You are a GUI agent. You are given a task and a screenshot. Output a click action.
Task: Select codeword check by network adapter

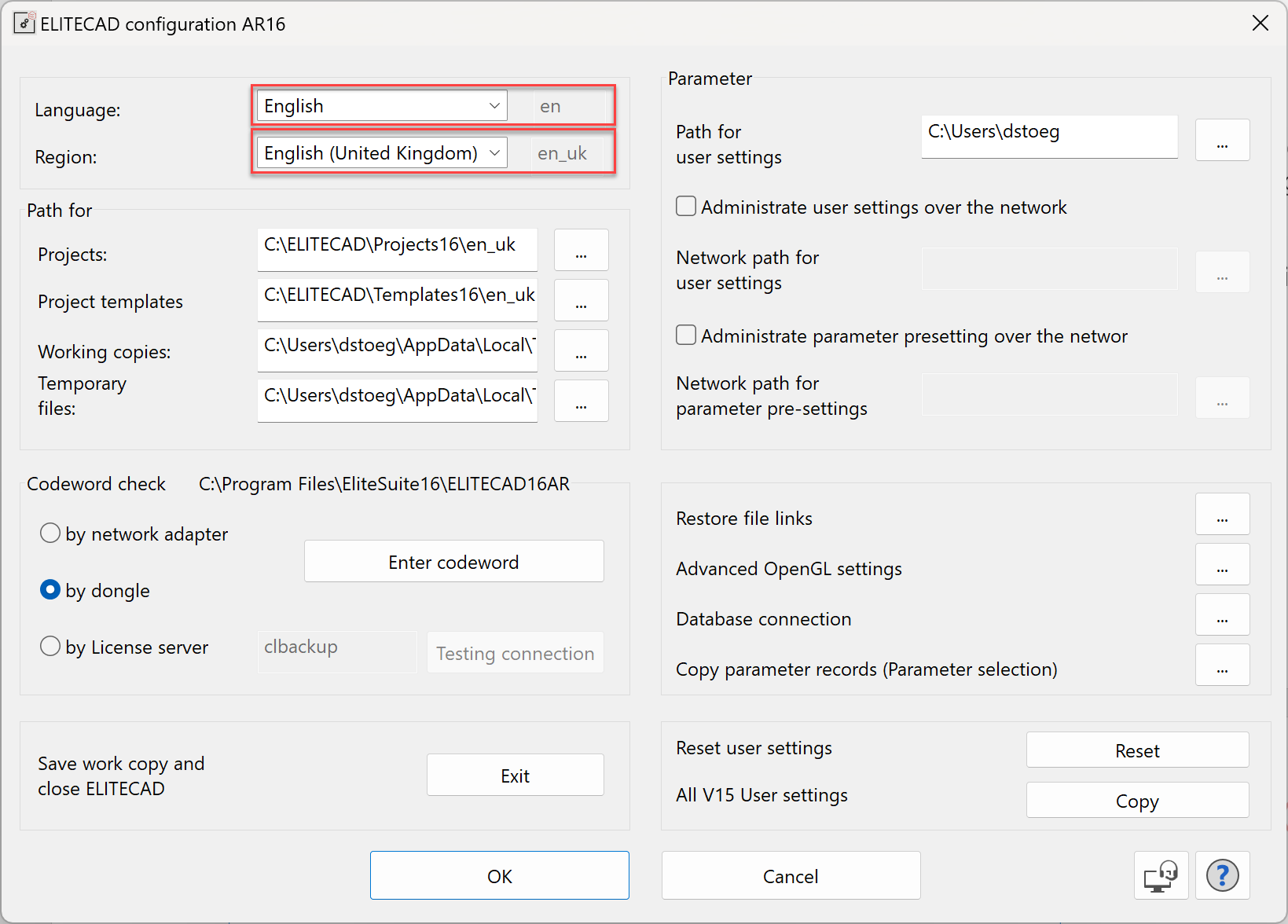pos(50,533)
